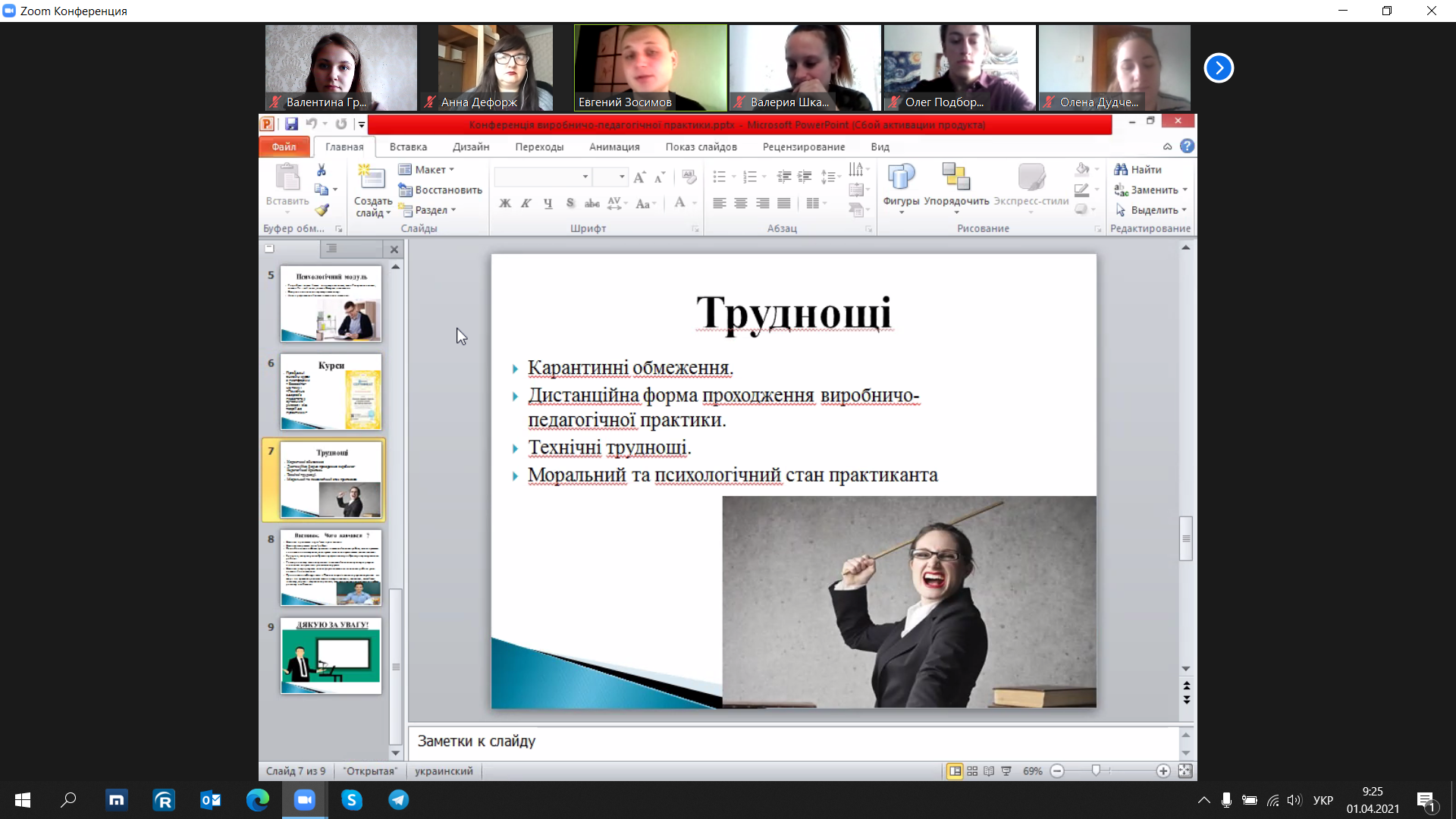This screenshot has height=819, width=1456.
Task: Toggle italic К formatting
Action: (x=526, y=203)
